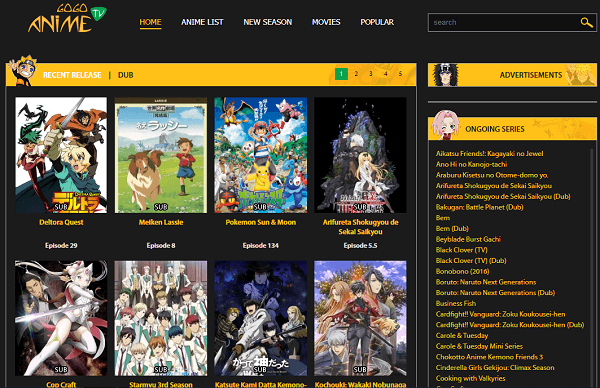The height and width of the screenshot is (388, 600).
Task: Click Episode 8 under Meiken Lassie
Action: [161, 246]
